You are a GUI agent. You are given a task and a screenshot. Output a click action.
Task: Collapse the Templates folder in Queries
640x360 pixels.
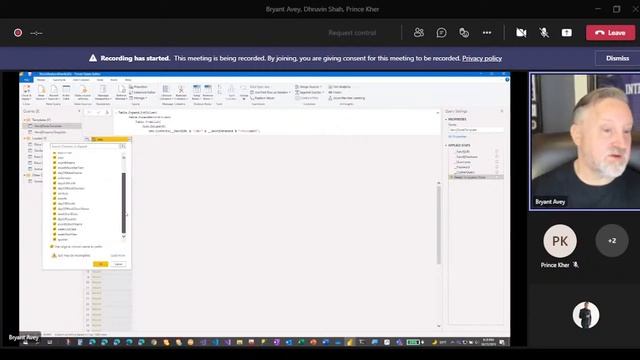25,120
